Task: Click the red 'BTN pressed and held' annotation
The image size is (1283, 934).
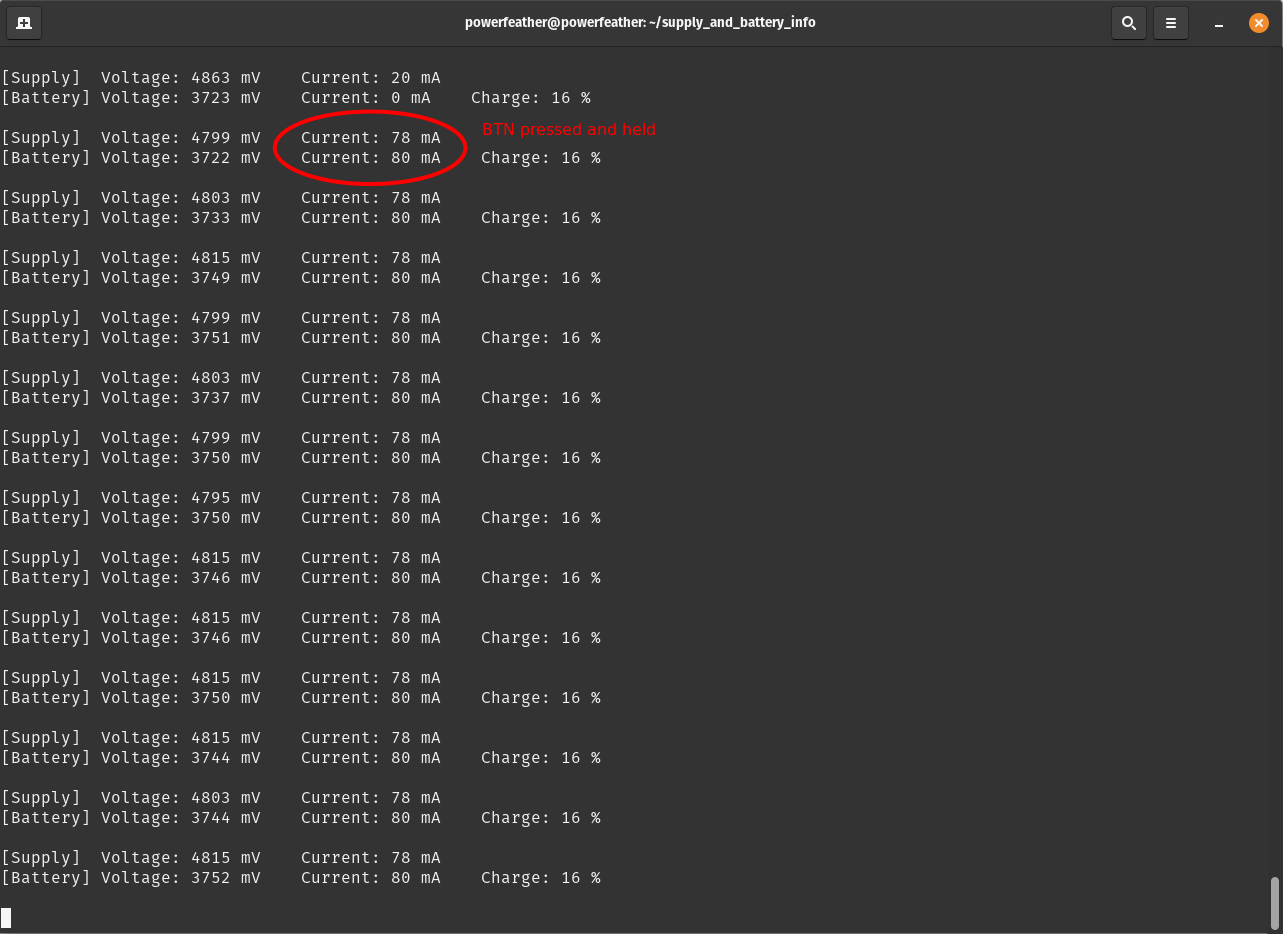Action: [x=568, y=130]
